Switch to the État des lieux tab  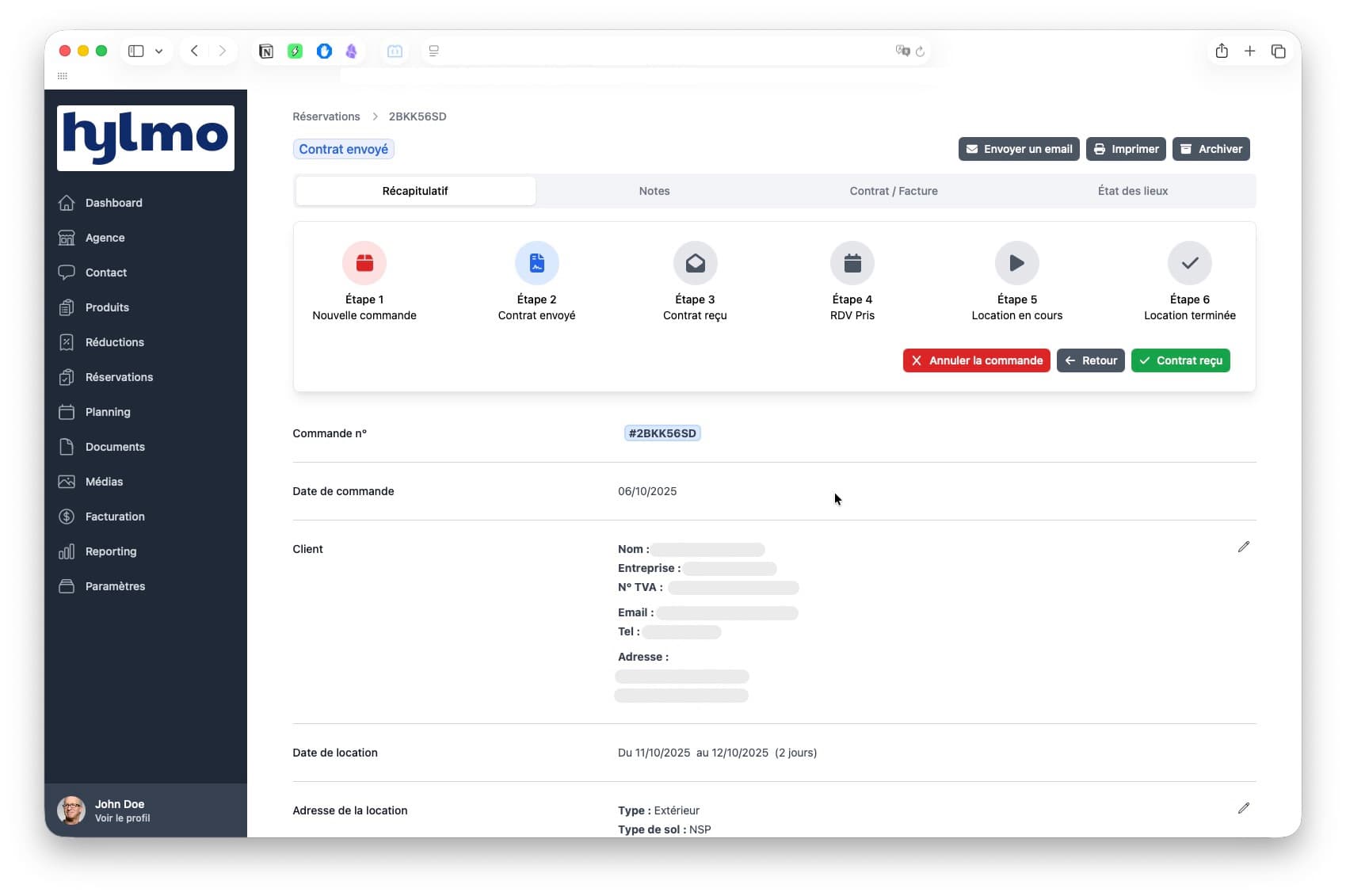pyautogui.click(x=1132, y=191)
